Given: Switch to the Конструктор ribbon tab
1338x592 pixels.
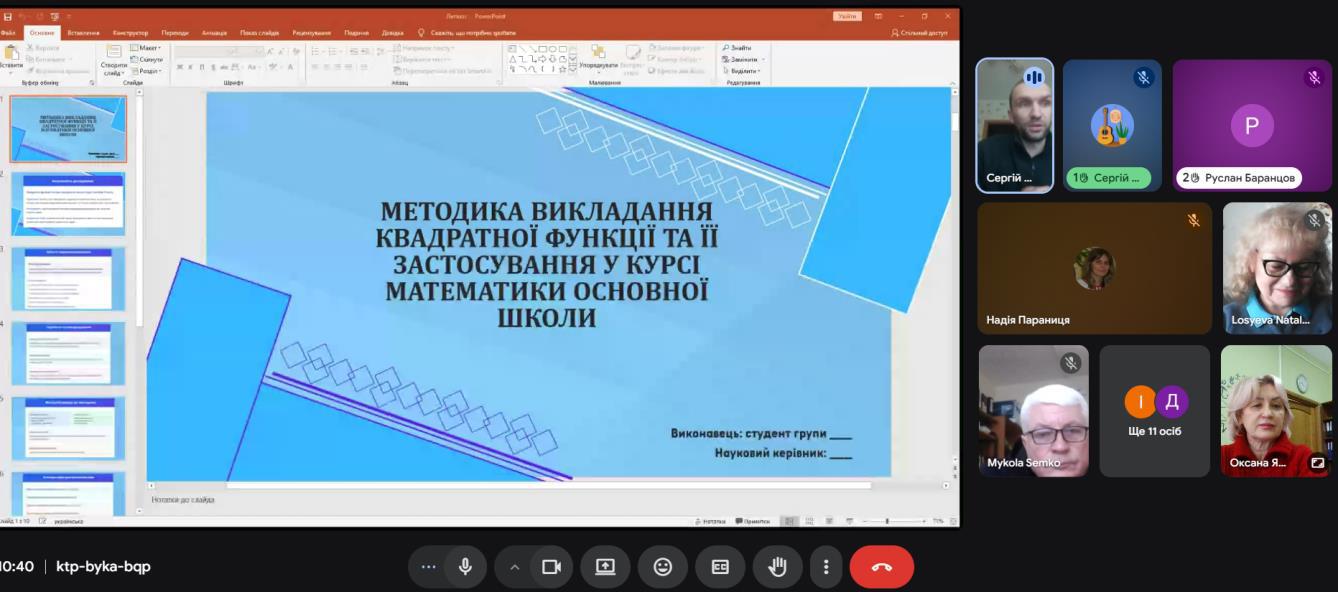Looking at the screenshot, I should tap(130, 32).
